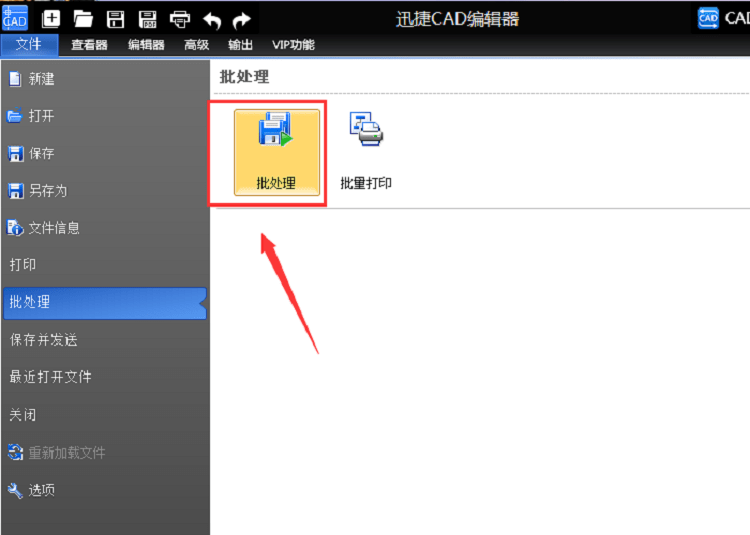
Task: Click the 选项 wrench icon
Action: pos(15,490)
